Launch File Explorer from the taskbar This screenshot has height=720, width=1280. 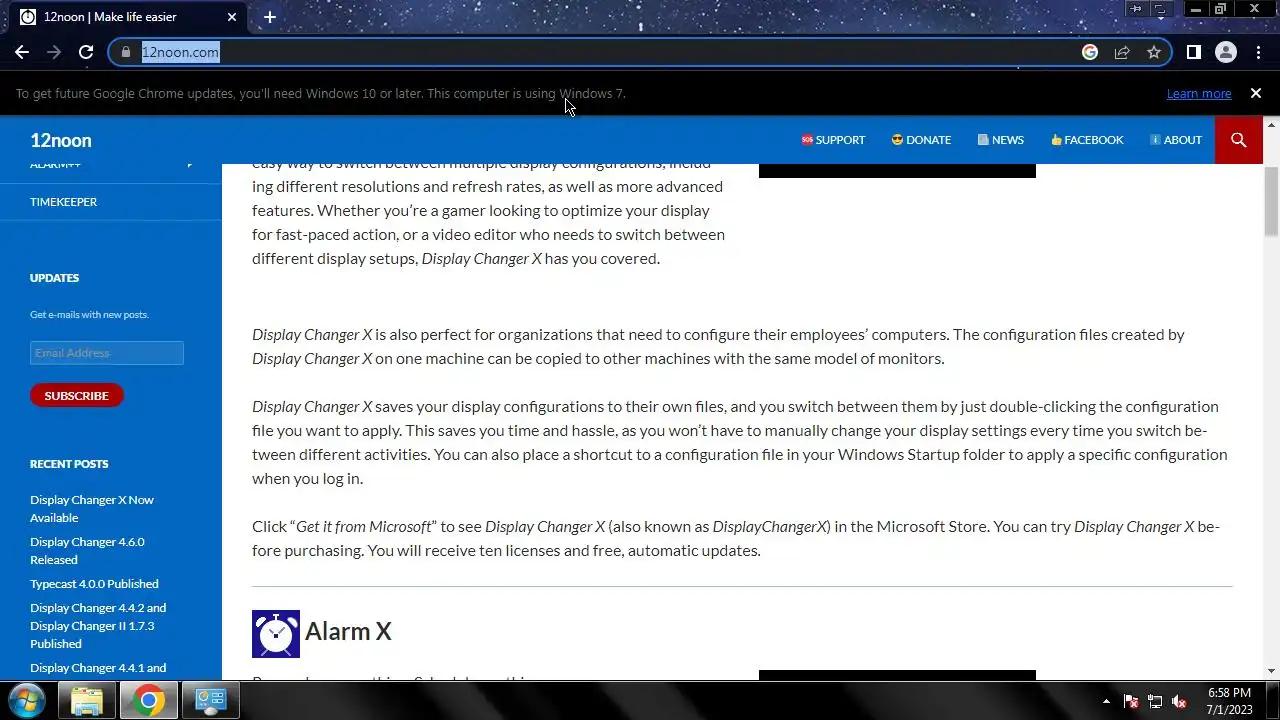coord(87,700)
